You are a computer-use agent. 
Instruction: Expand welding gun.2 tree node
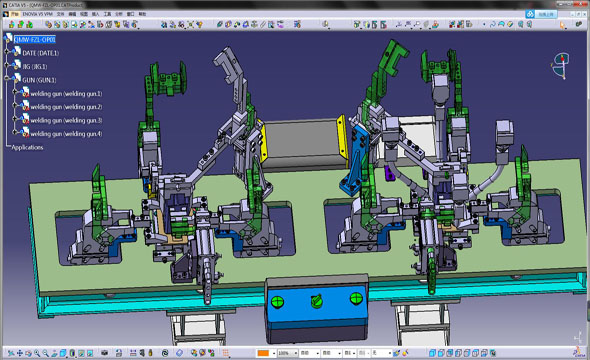pyautogui.click(x=15, y=105)
